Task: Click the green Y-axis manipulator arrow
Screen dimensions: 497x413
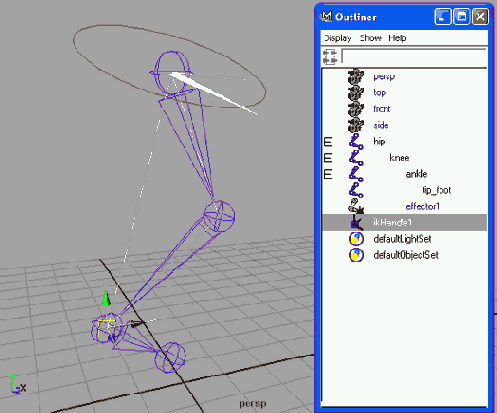Action: (x=106, y=298)
